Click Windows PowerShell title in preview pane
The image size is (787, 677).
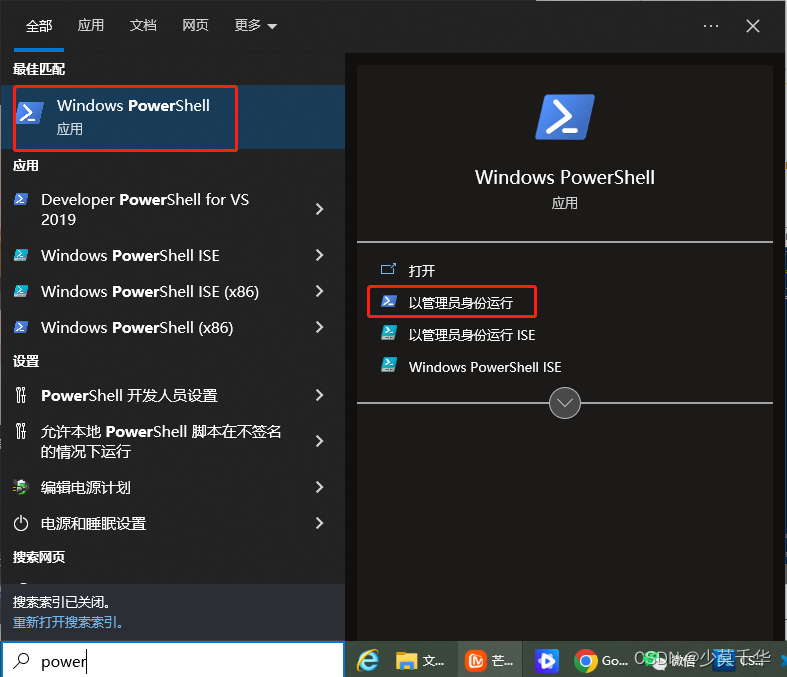pyautogui.click(x=565, y=177)
